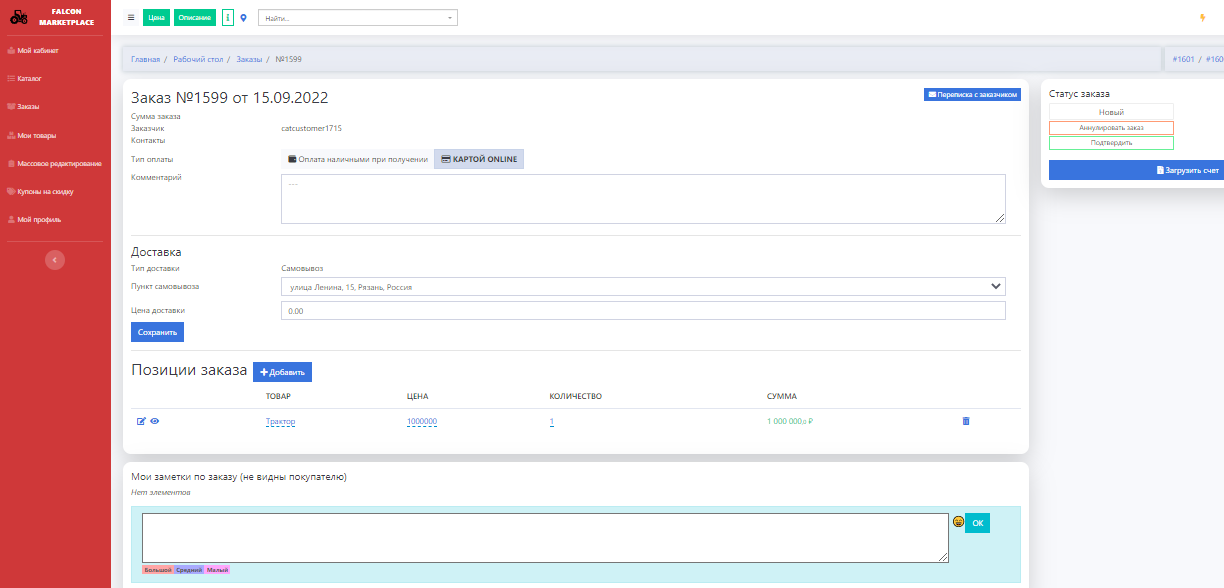Click the 'Подтвердить' order status button
This screenshot has width=1224, height=588.
click(x=1111, y=143)
